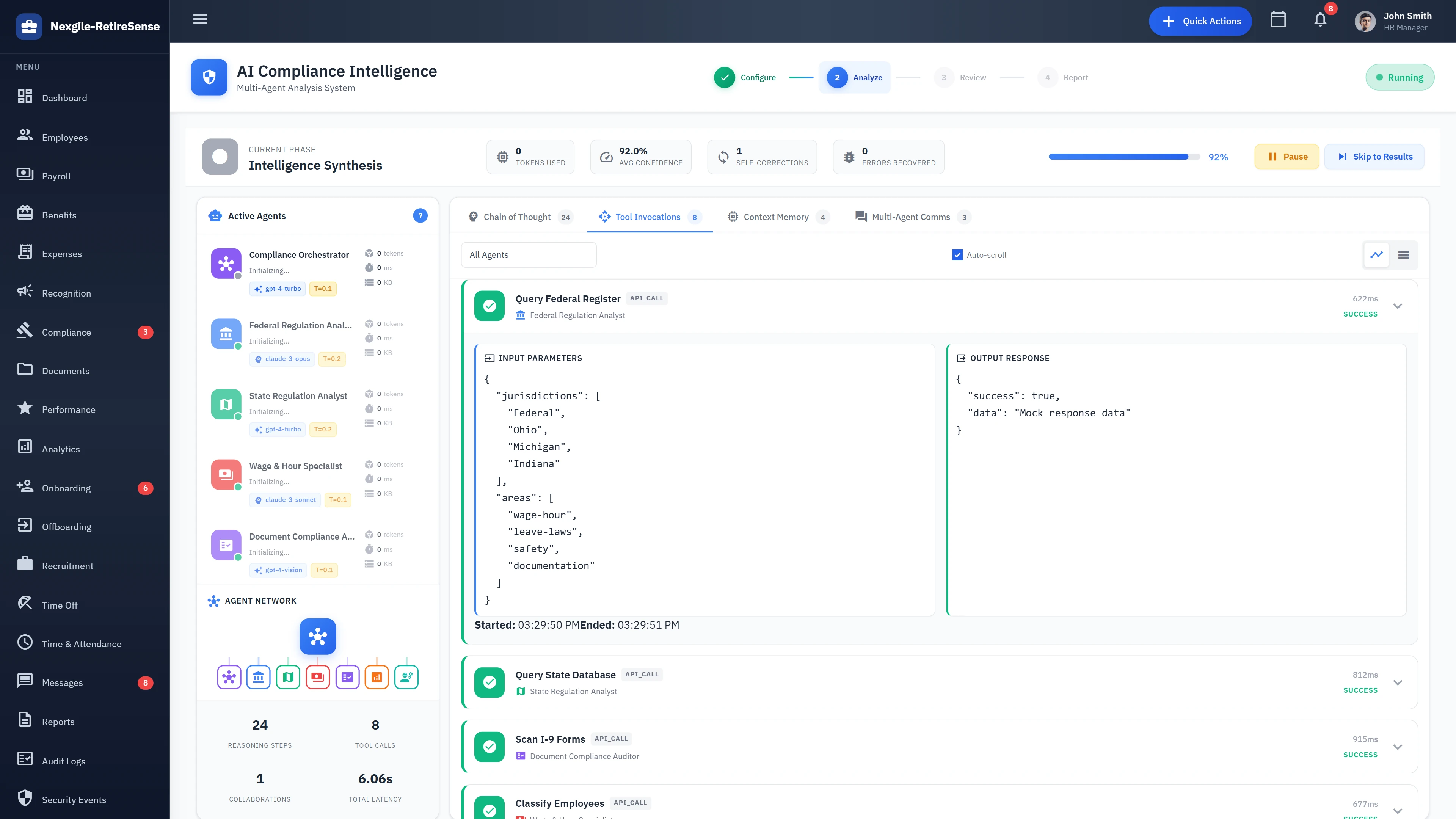Open Security Events from the sidebar
Image resolution: width=1456 pixels, height=819 pixels.
coord(74,800)
